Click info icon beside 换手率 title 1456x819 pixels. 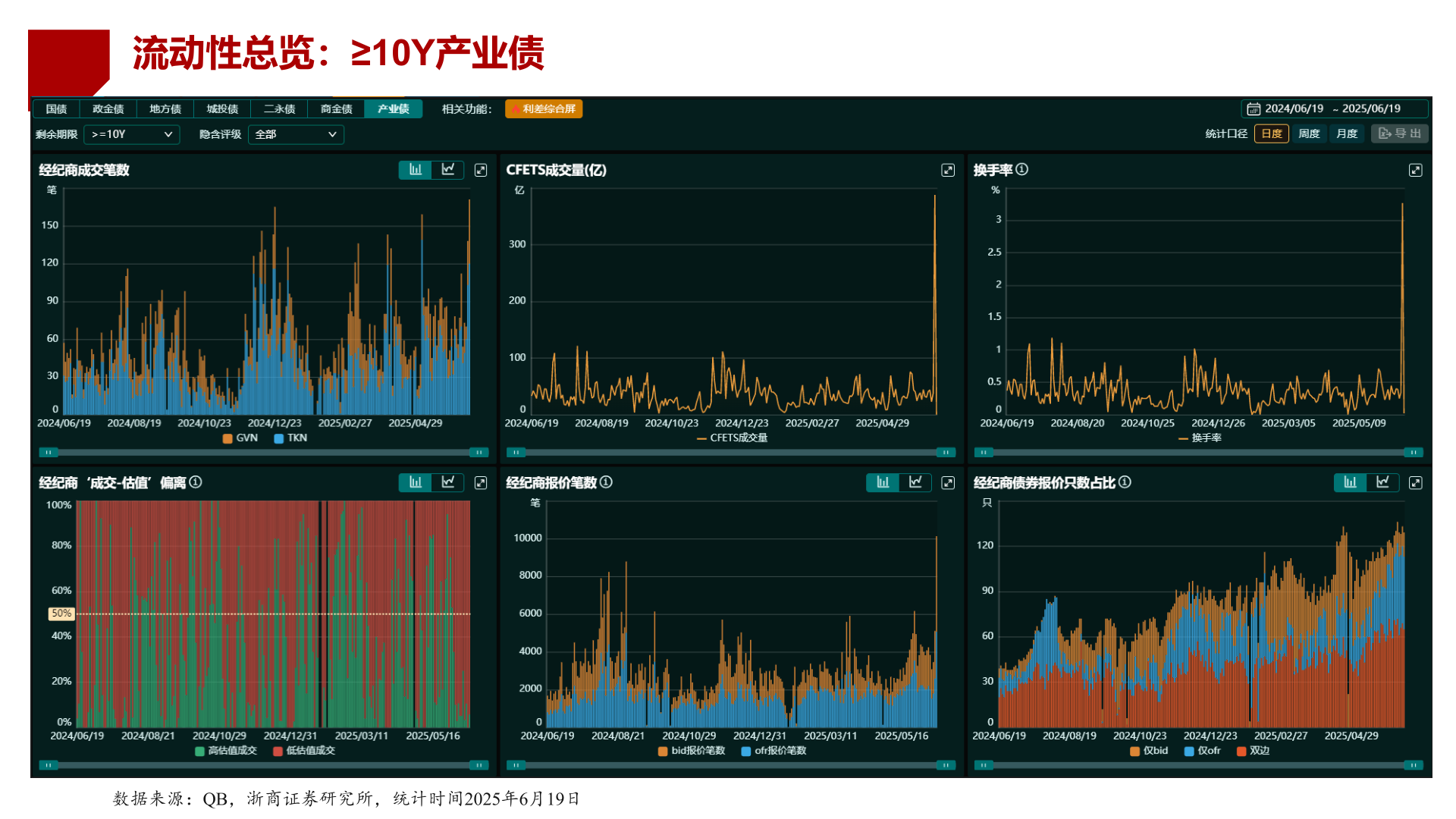[x=1022, y=169]
